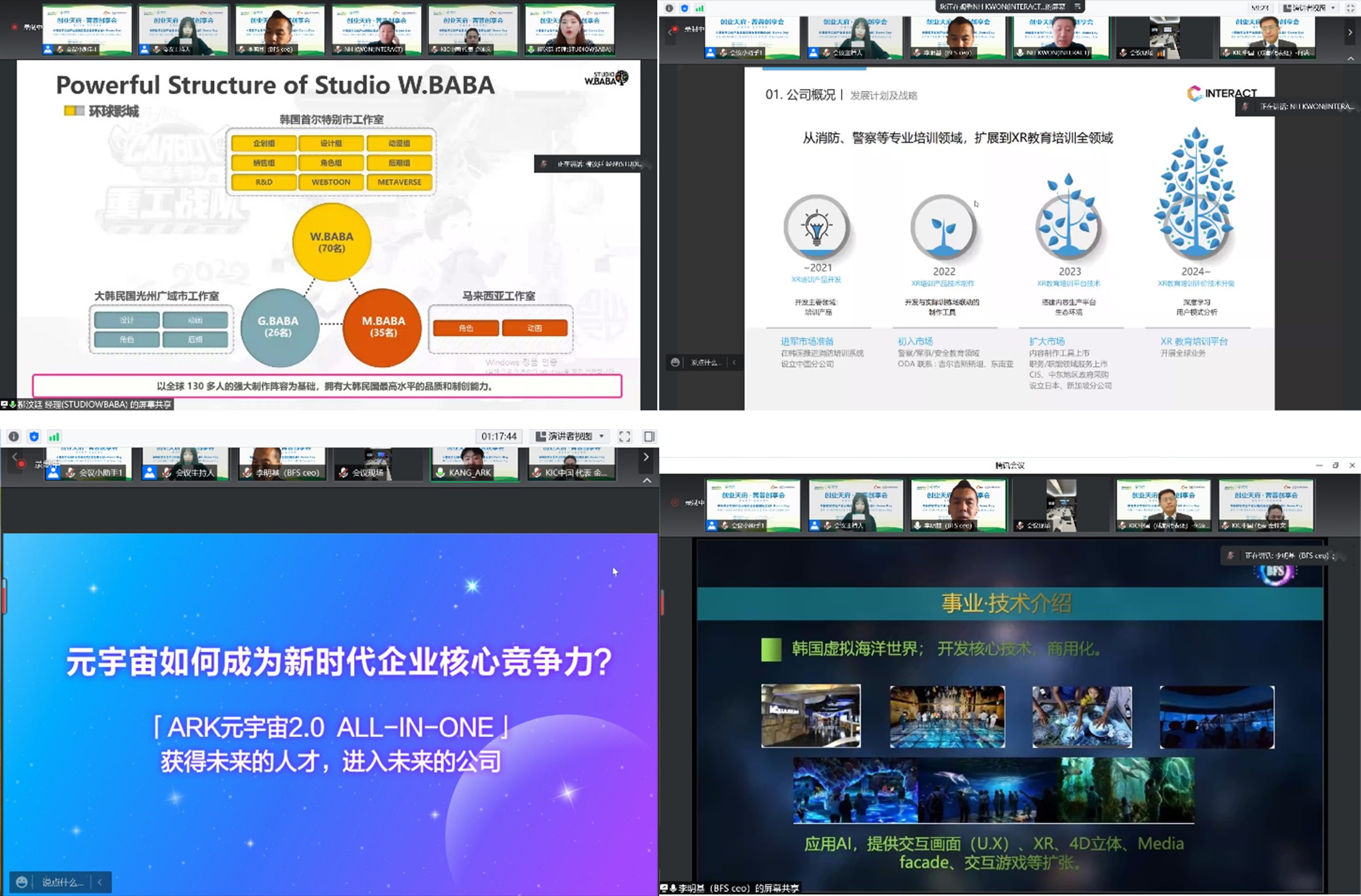Toggle muted mic on 会议现场 tile in ARK window

click(x=343, y=472)
